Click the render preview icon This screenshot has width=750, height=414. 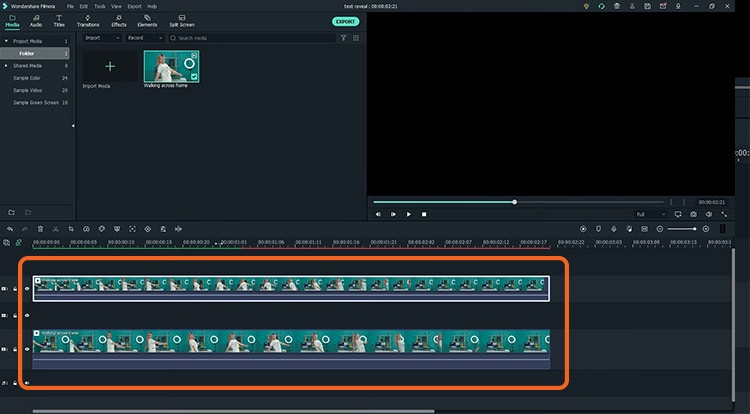pyautogui.click(x=583, y=229)
